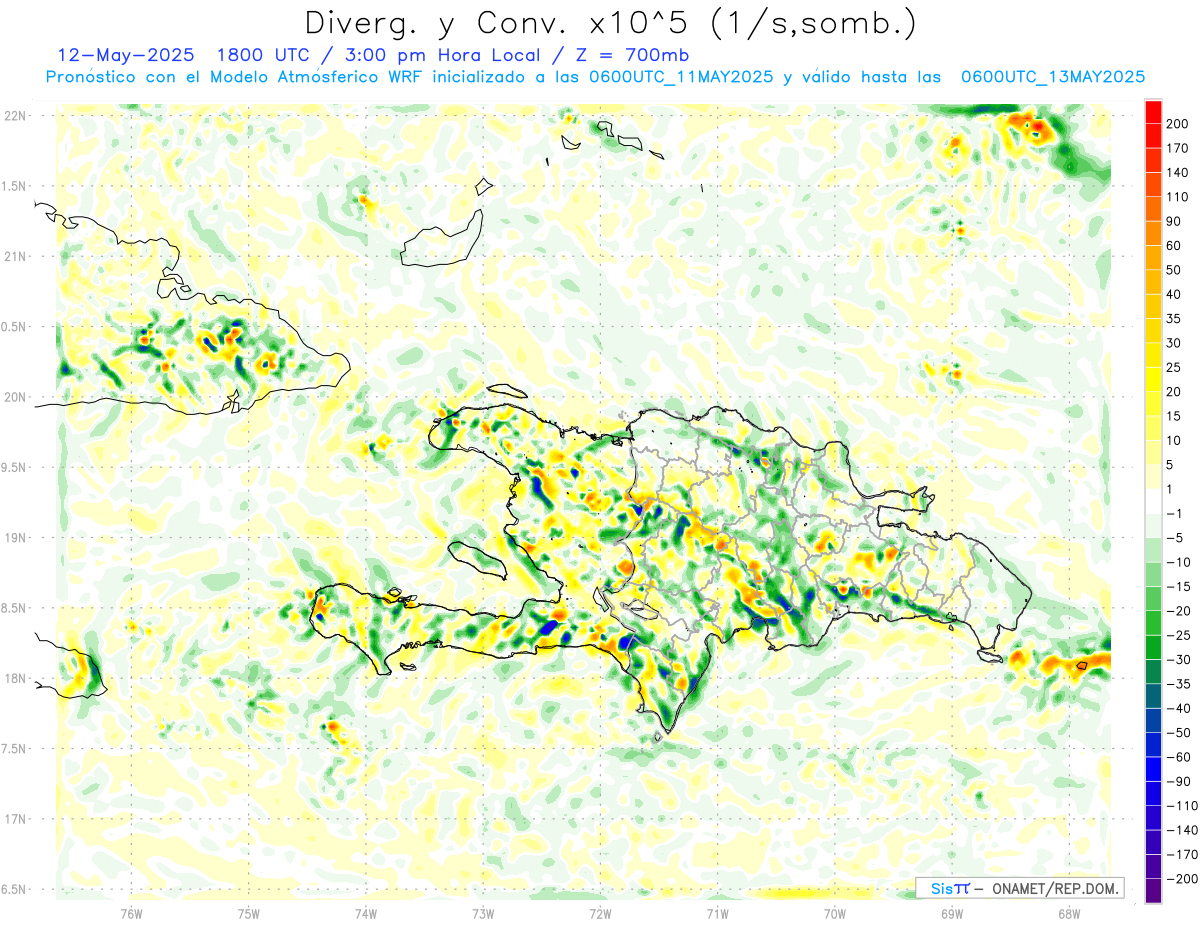Click the '75W' longitude label
The width and height of the screenshot is (1200, 927).
click(x=249, y=913)
